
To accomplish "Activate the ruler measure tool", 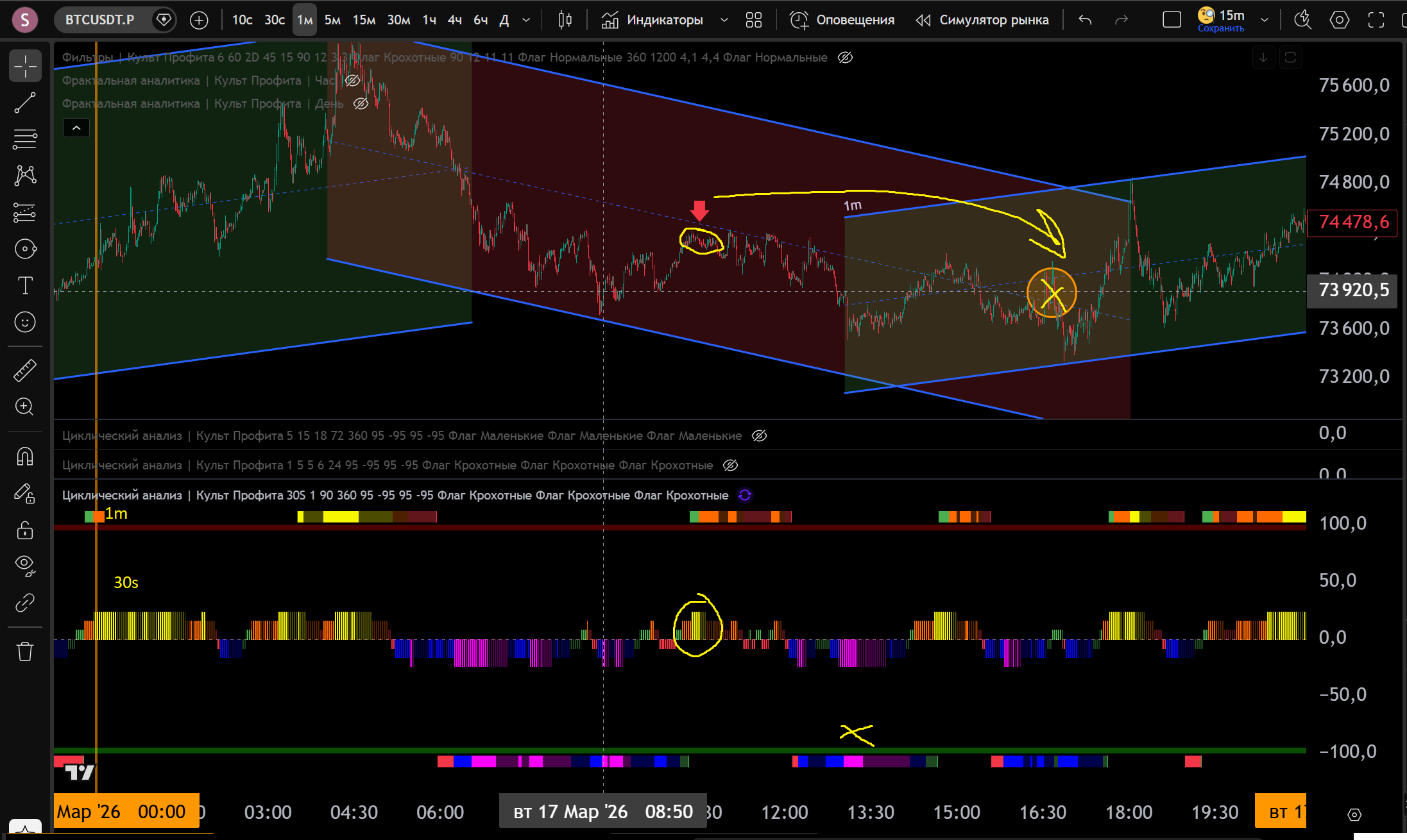I will click(25, 371).
